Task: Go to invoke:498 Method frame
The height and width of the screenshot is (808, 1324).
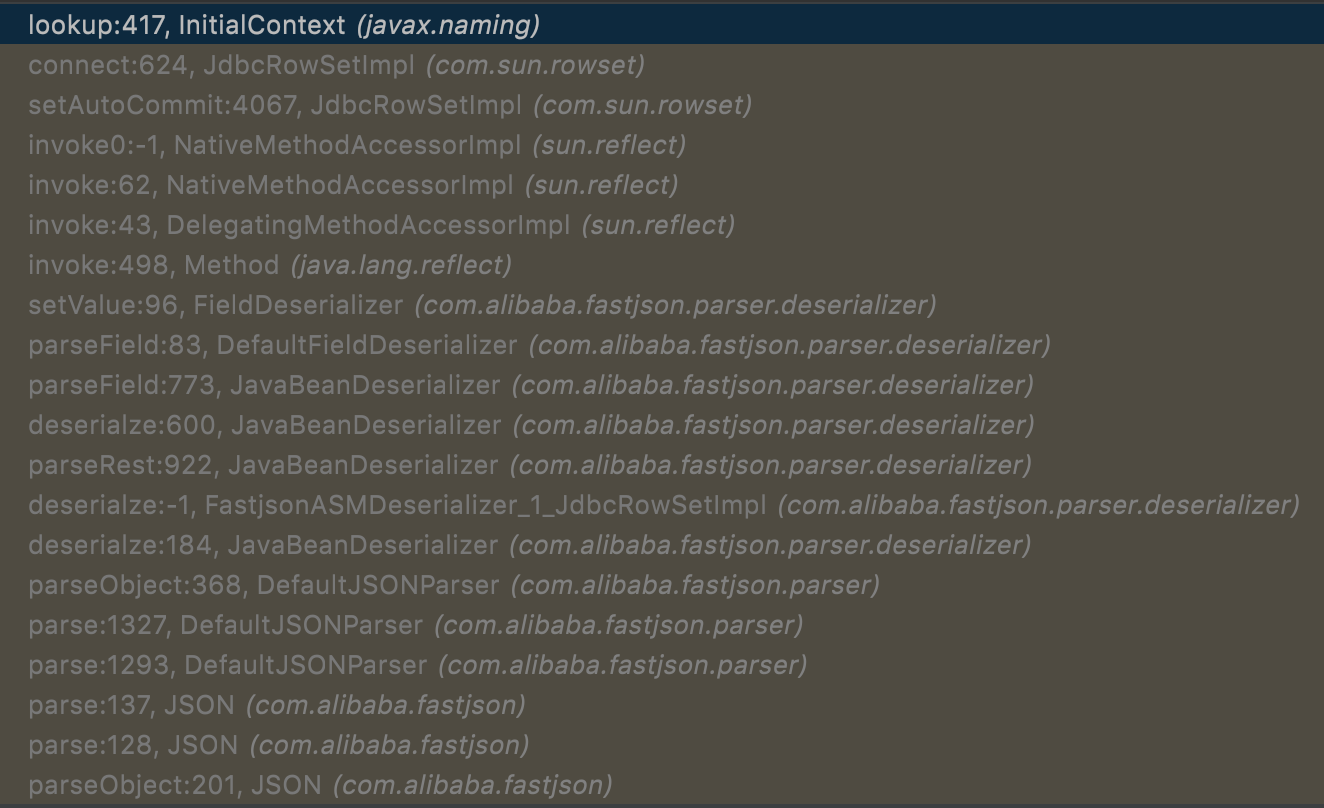Action: [270, 265]
